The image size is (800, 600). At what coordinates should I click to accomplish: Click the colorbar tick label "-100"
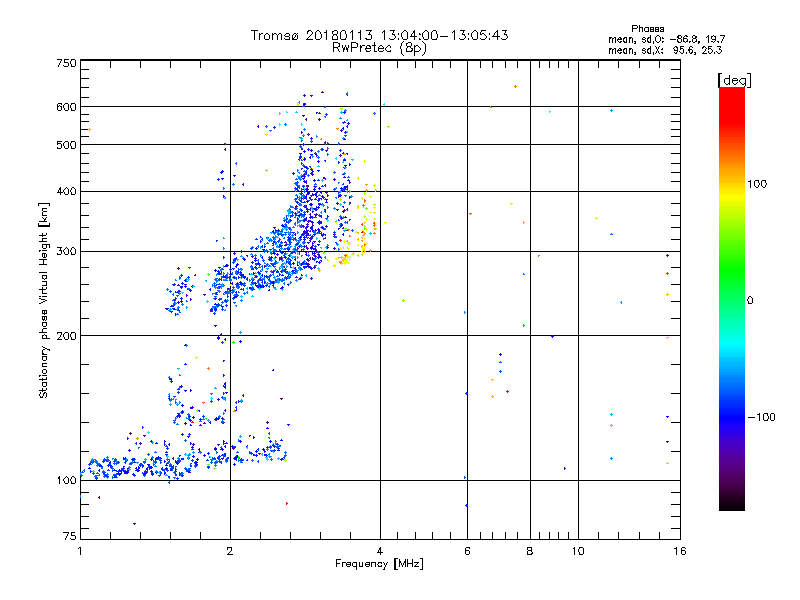(x=761, y=417)
